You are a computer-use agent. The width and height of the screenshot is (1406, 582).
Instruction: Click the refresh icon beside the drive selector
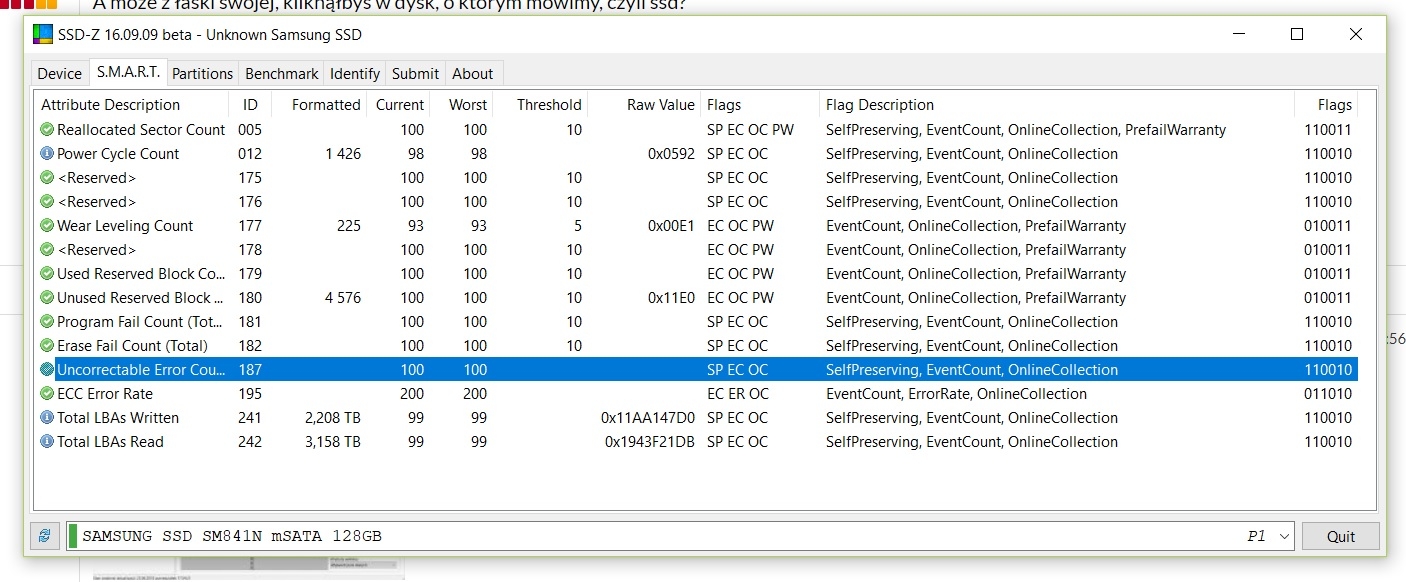click(44, 536)
